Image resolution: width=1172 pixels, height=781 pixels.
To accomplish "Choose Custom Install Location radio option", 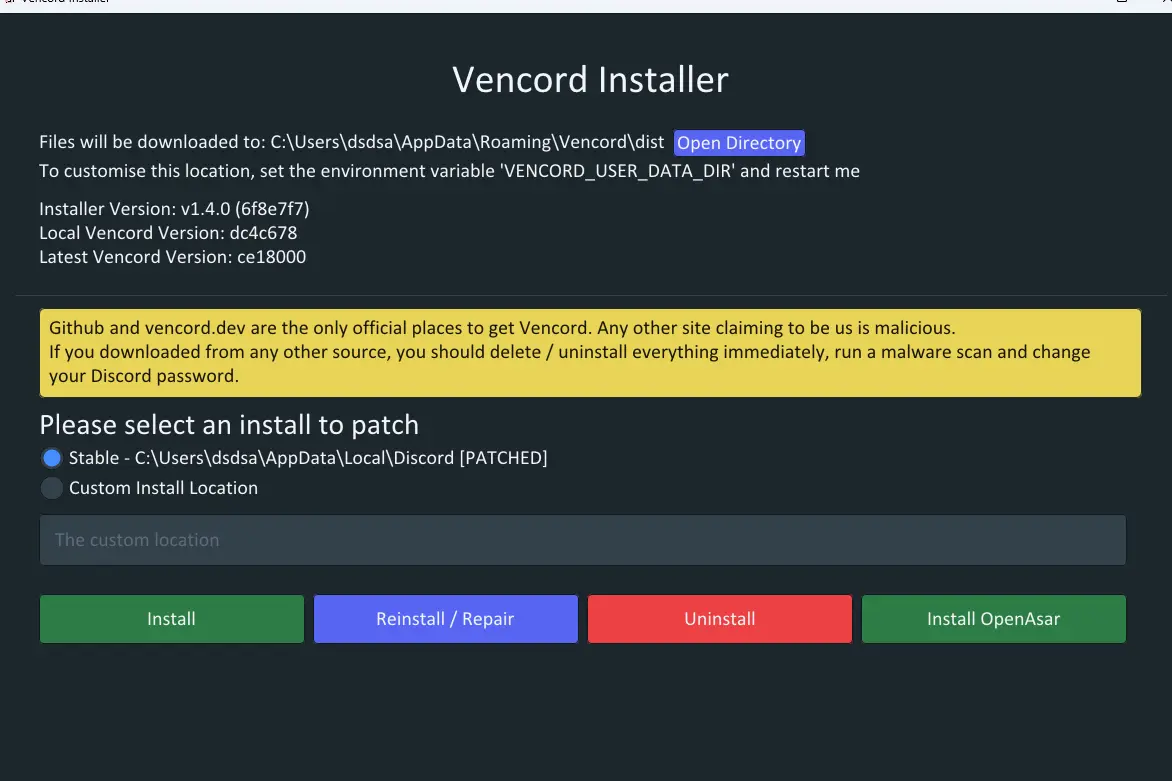I will (52, 488).
